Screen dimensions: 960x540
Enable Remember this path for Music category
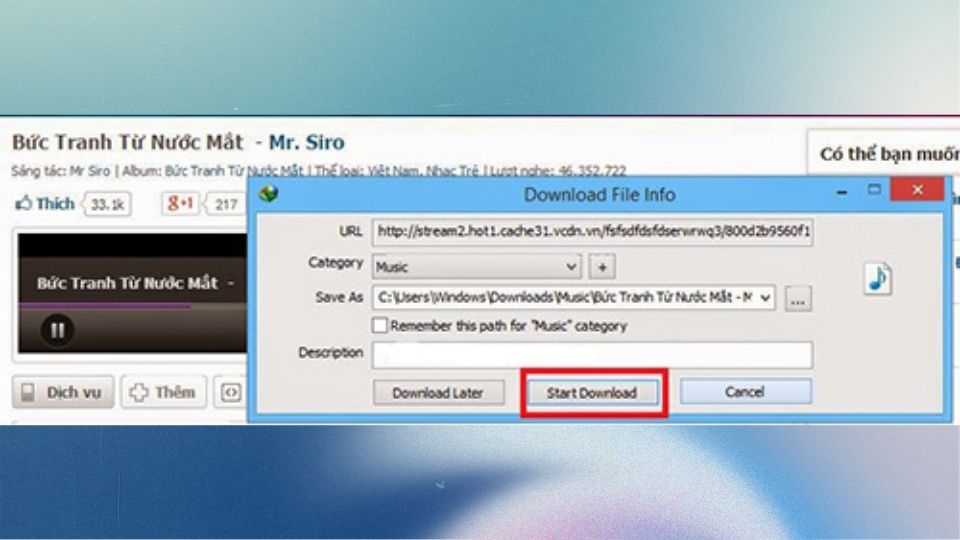(x=380, y=325)
